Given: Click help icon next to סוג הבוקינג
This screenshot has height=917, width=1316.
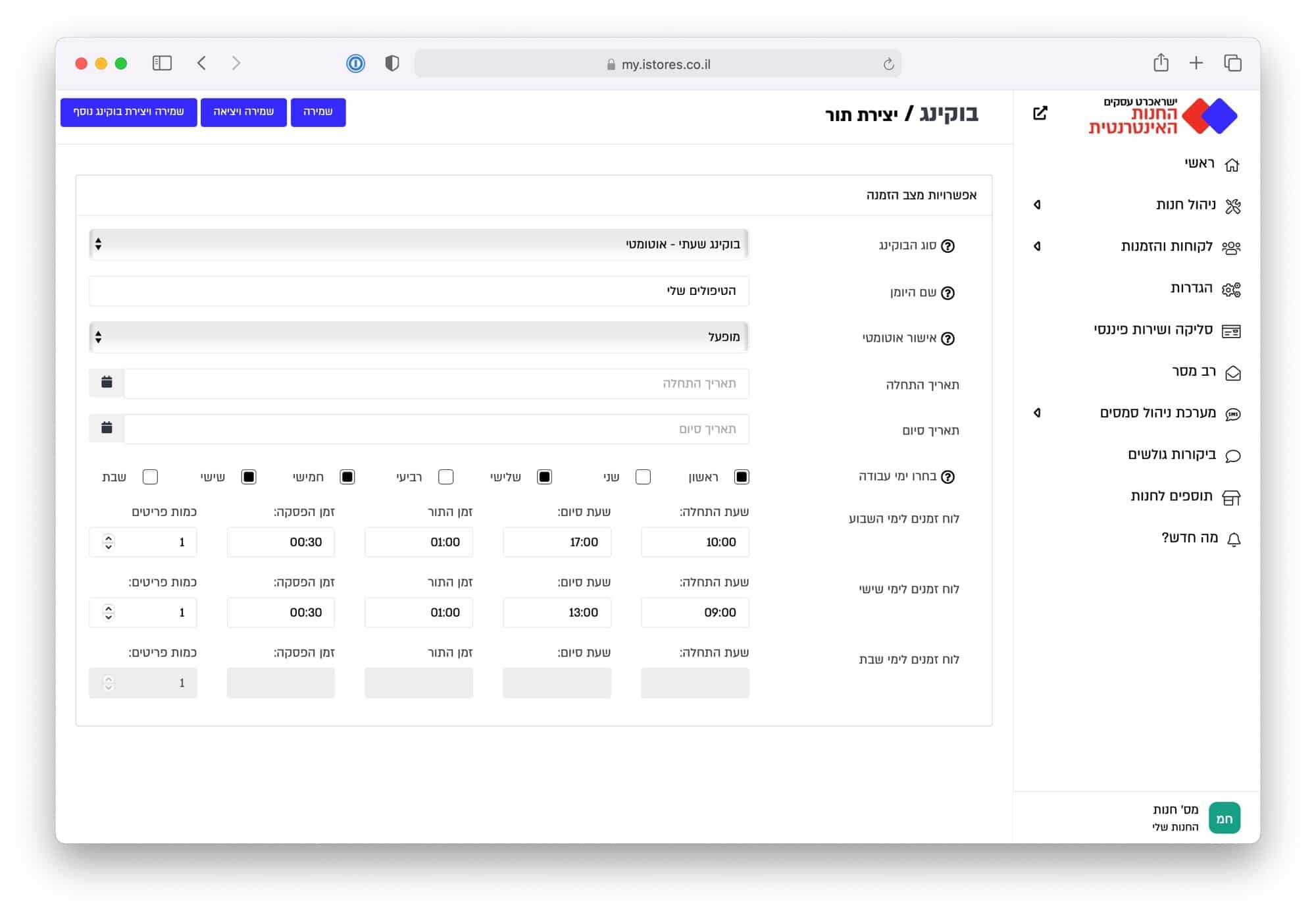Looking at the screenshot, I should point(948,246).
